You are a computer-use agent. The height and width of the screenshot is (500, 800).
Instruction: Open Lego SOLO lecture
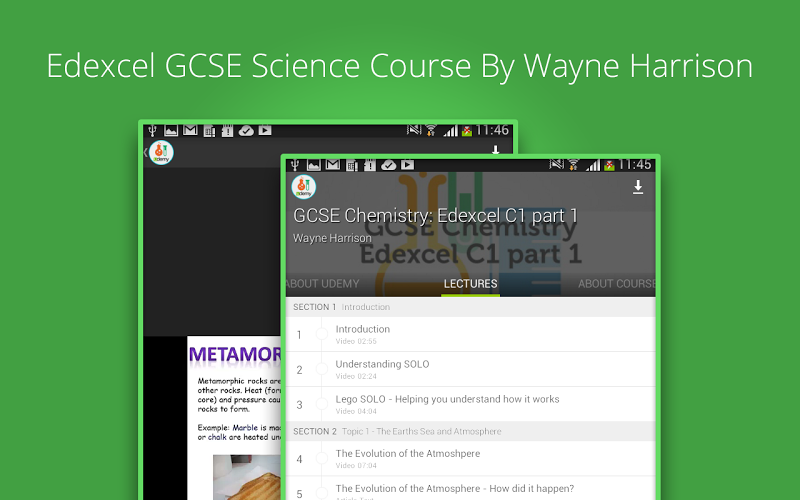click(470, 404)
